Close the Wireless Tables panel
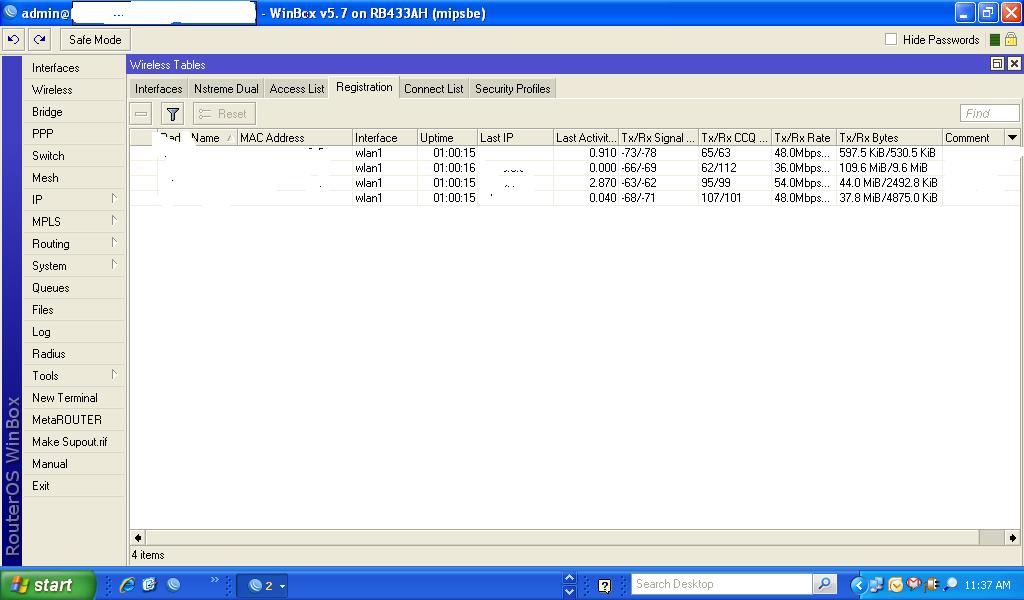1024x600 pixels. click(x=1014, y=63)
